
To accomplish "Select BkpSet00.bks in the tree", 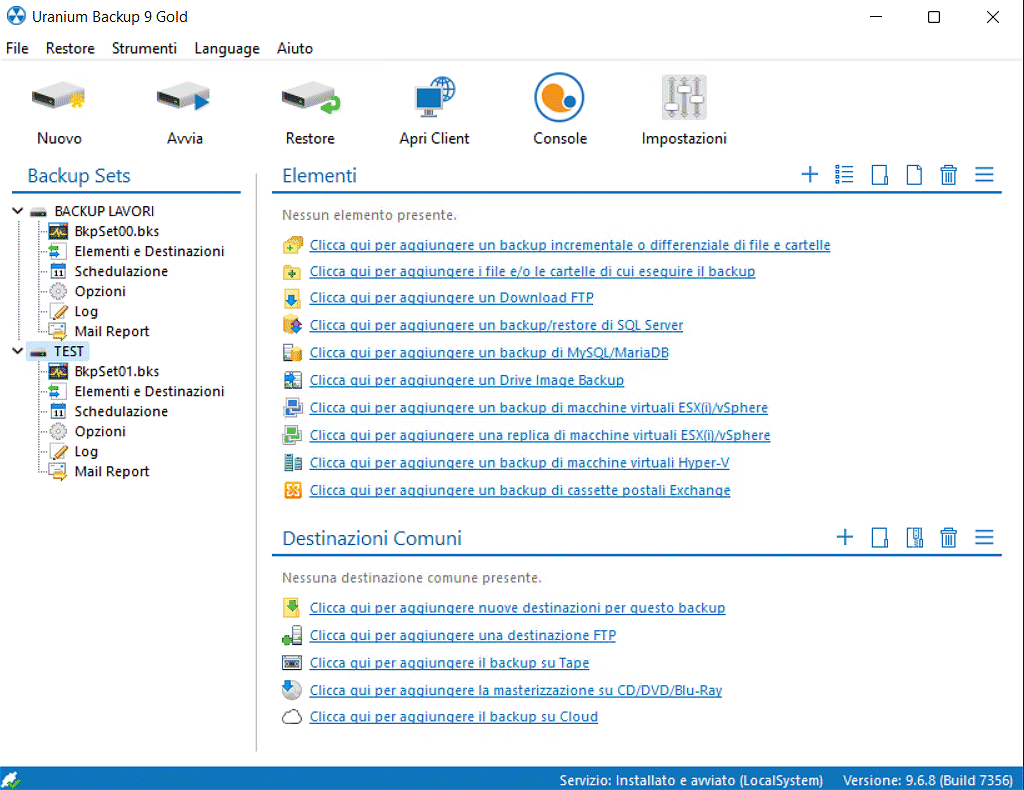I will click(x=117, y=231).
